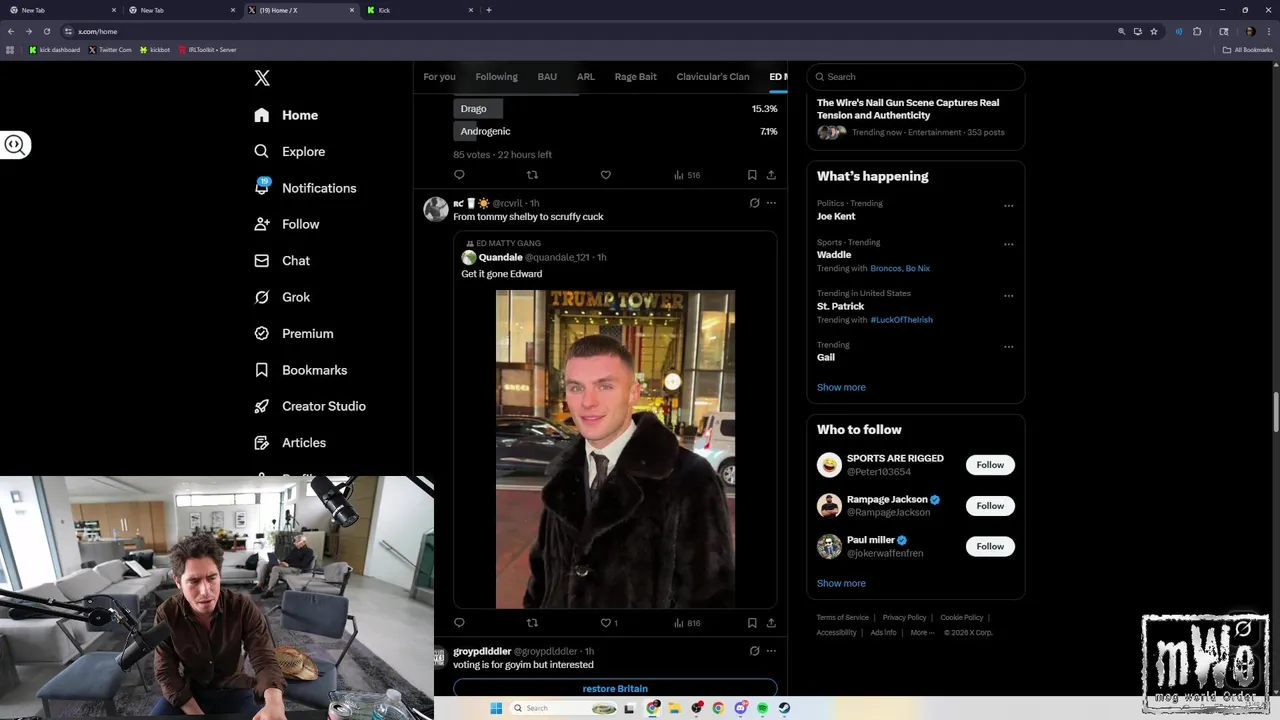This screenshot has width=1280, height=720.
Task: Switch to the For you tab
Action: 439,77
